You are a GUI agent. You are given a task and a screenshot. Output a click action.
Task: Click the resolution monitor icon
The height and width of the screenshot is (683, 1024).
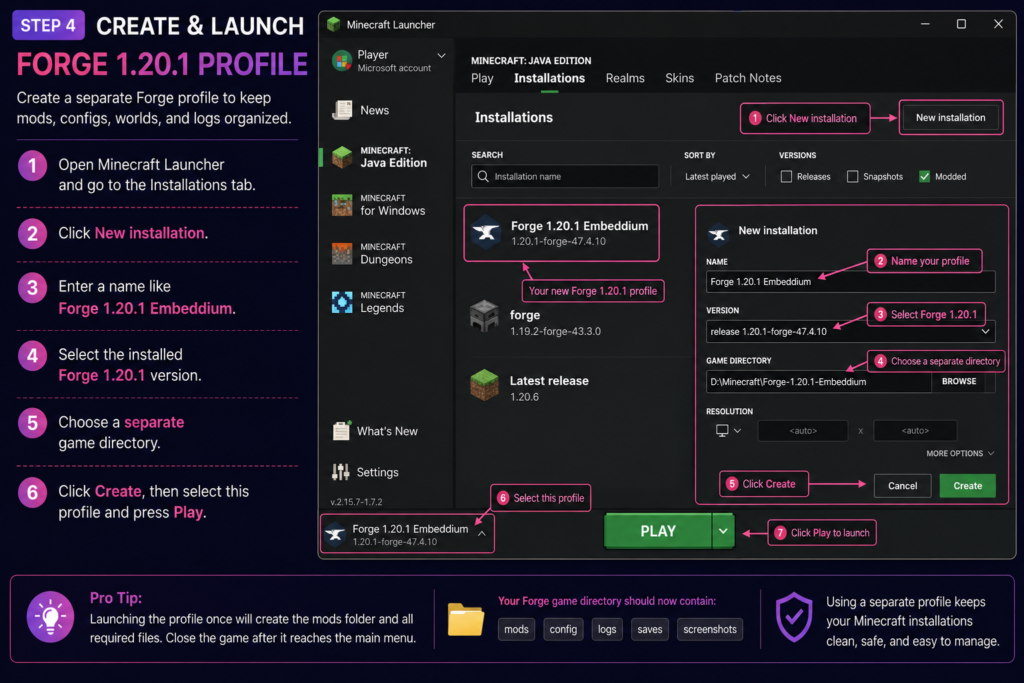click(722, 430)
